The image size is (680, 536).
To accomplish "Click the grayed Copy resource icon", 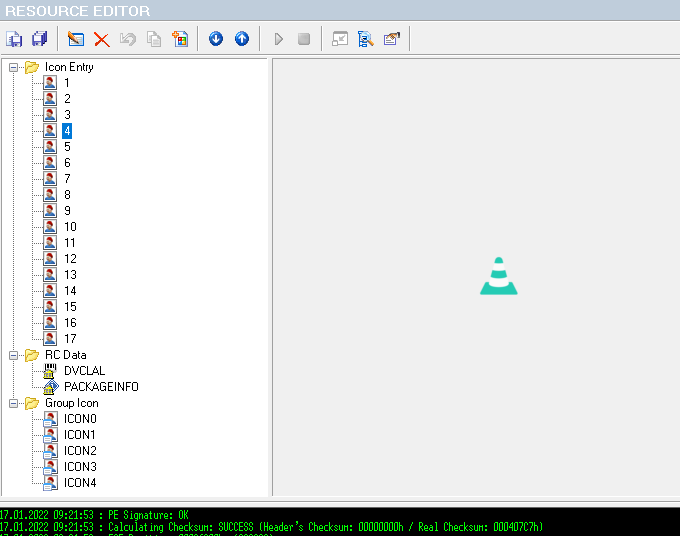I will (154, 39).
